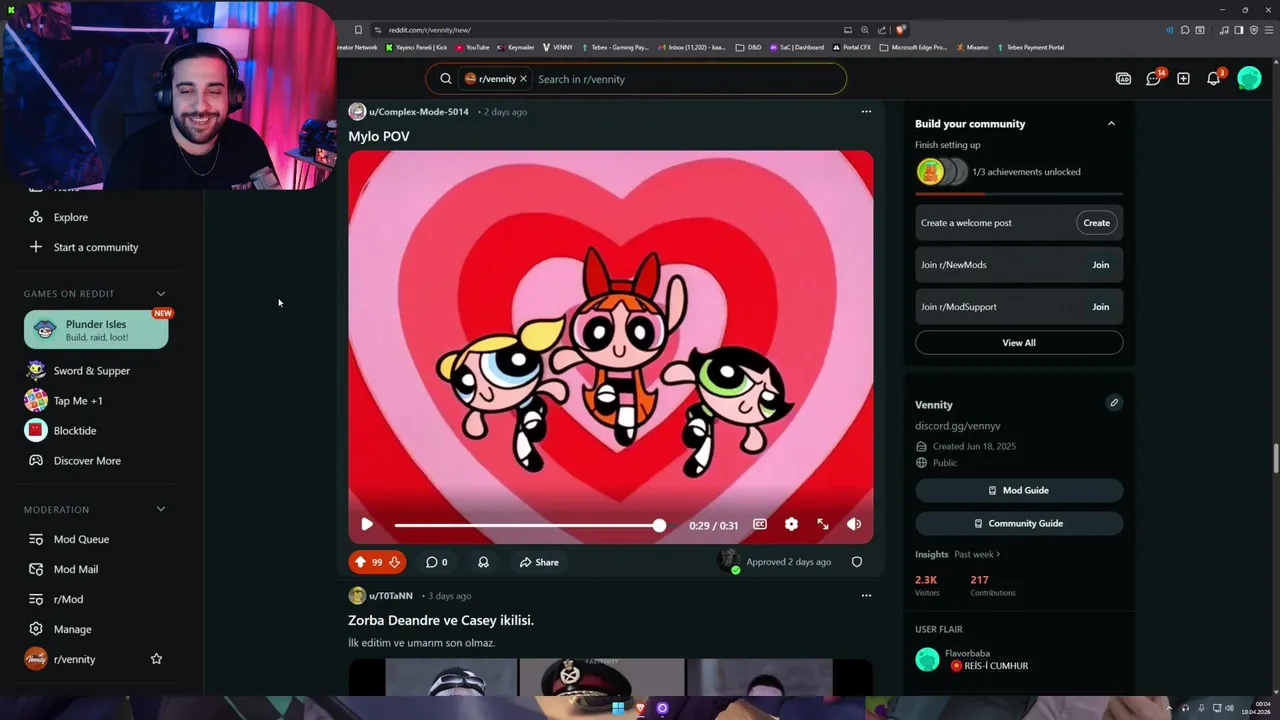Open the Keymailer bookmark
The width and height of the screenshot is (1280, 720).
coord(516,47)
